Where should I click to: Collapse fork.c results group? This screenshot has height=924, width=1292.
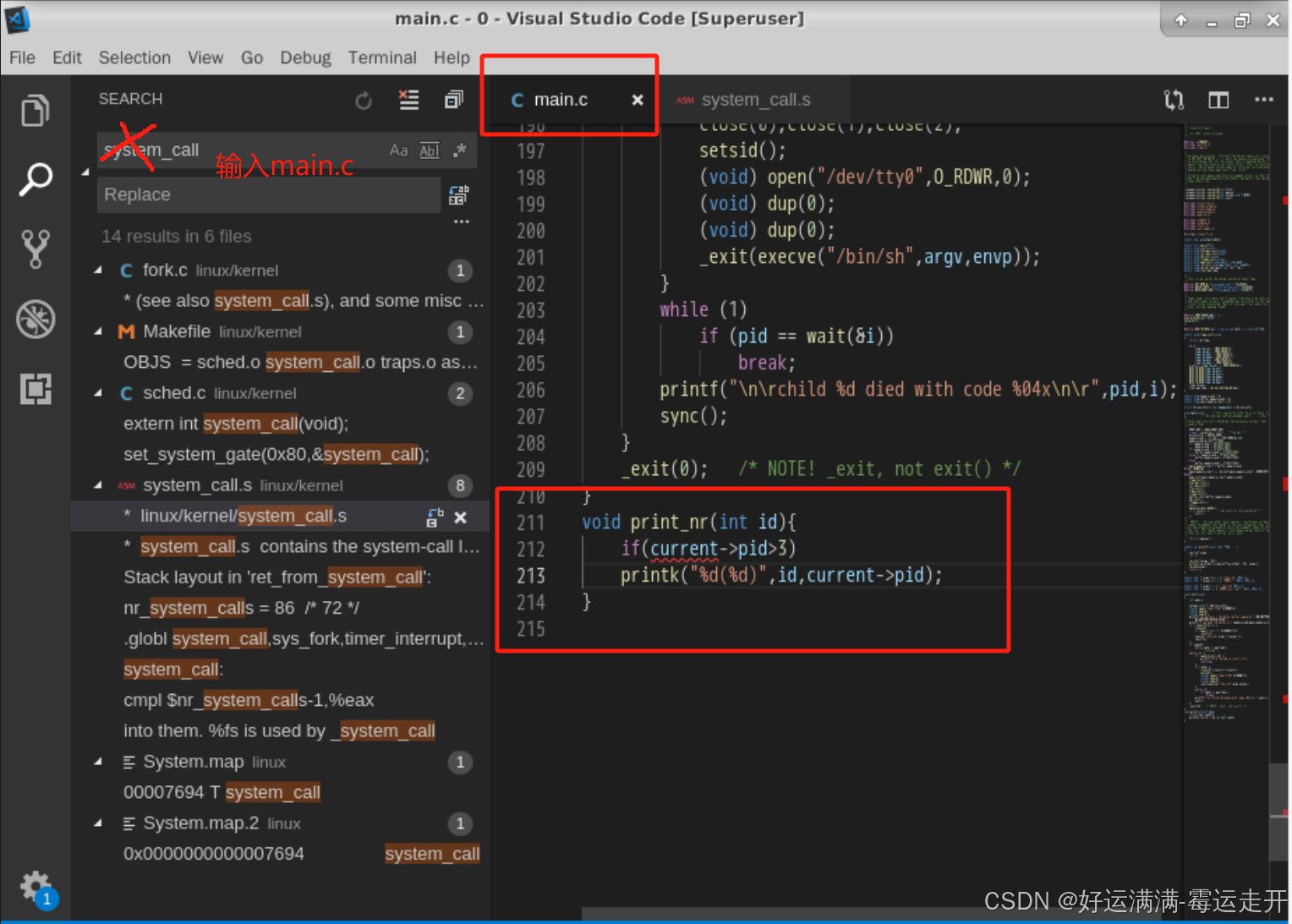(98, 271)
